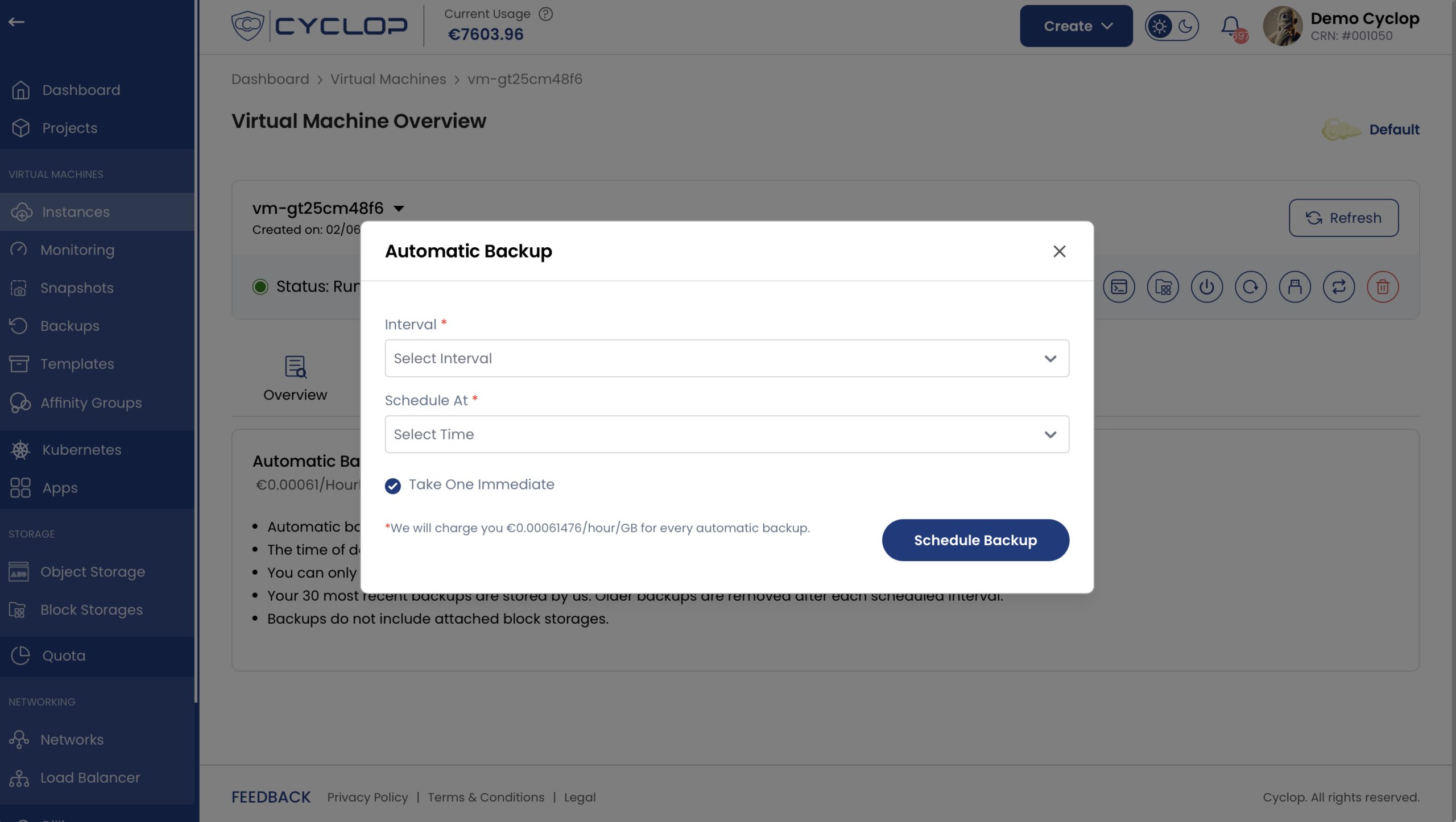Screen dimensions: 1456x822
Task: Click the sidebar collapse back arrow
Action: (x=16, y=22)
